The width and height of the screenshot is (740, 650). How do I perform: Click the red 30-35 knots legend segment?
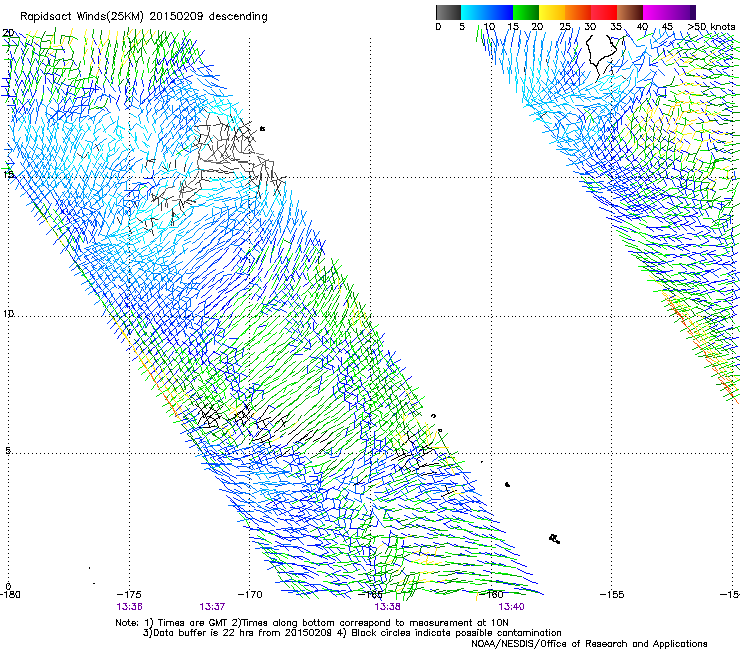click(604, 12)
